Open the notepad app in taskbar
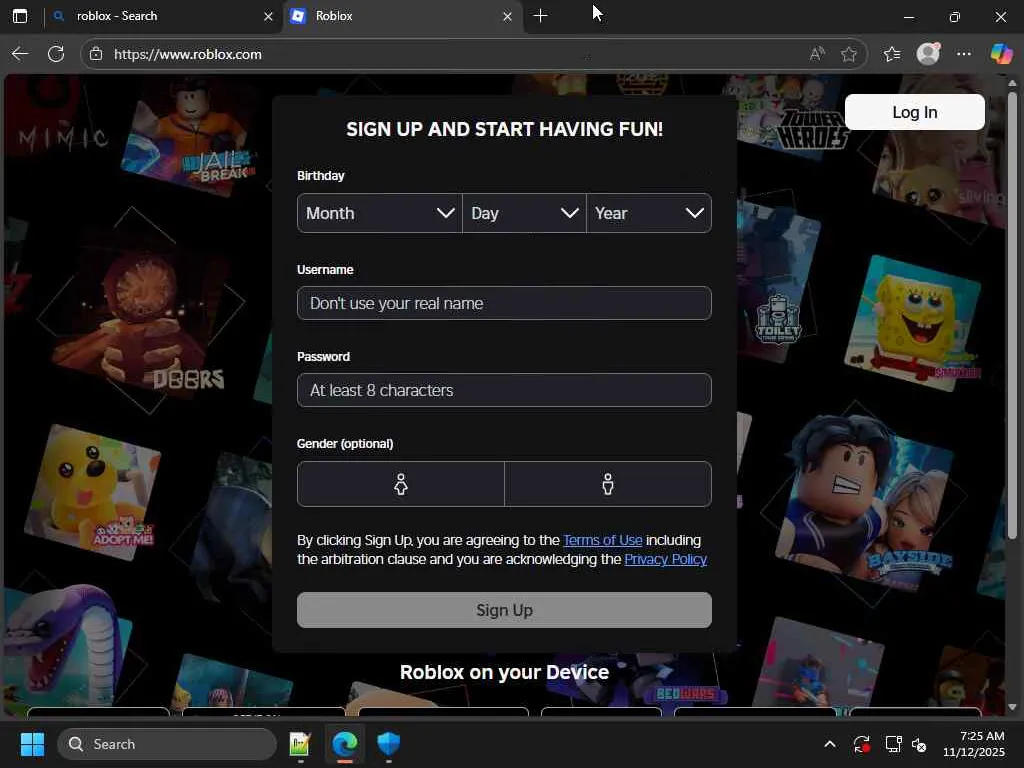The image size is (1024, 768). (x=300, y=744)
